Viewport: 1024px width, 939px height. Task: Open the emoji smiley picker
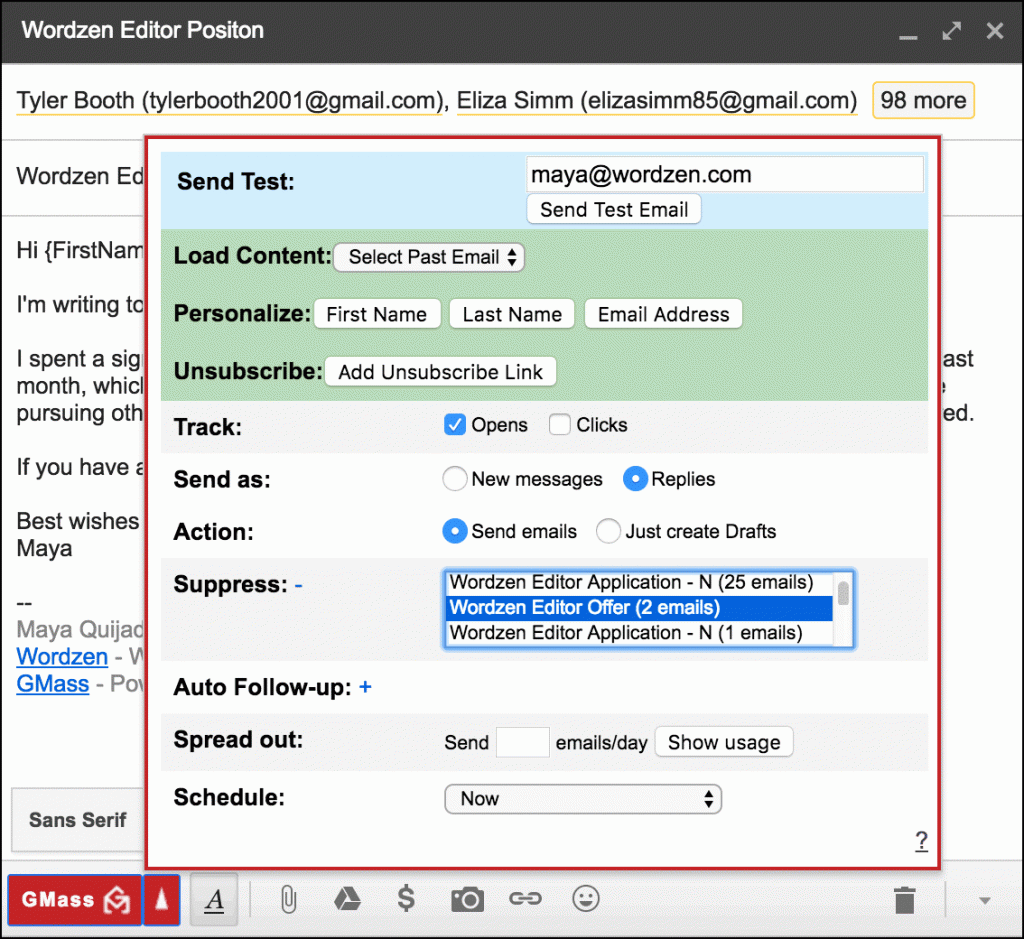point(586,899)
